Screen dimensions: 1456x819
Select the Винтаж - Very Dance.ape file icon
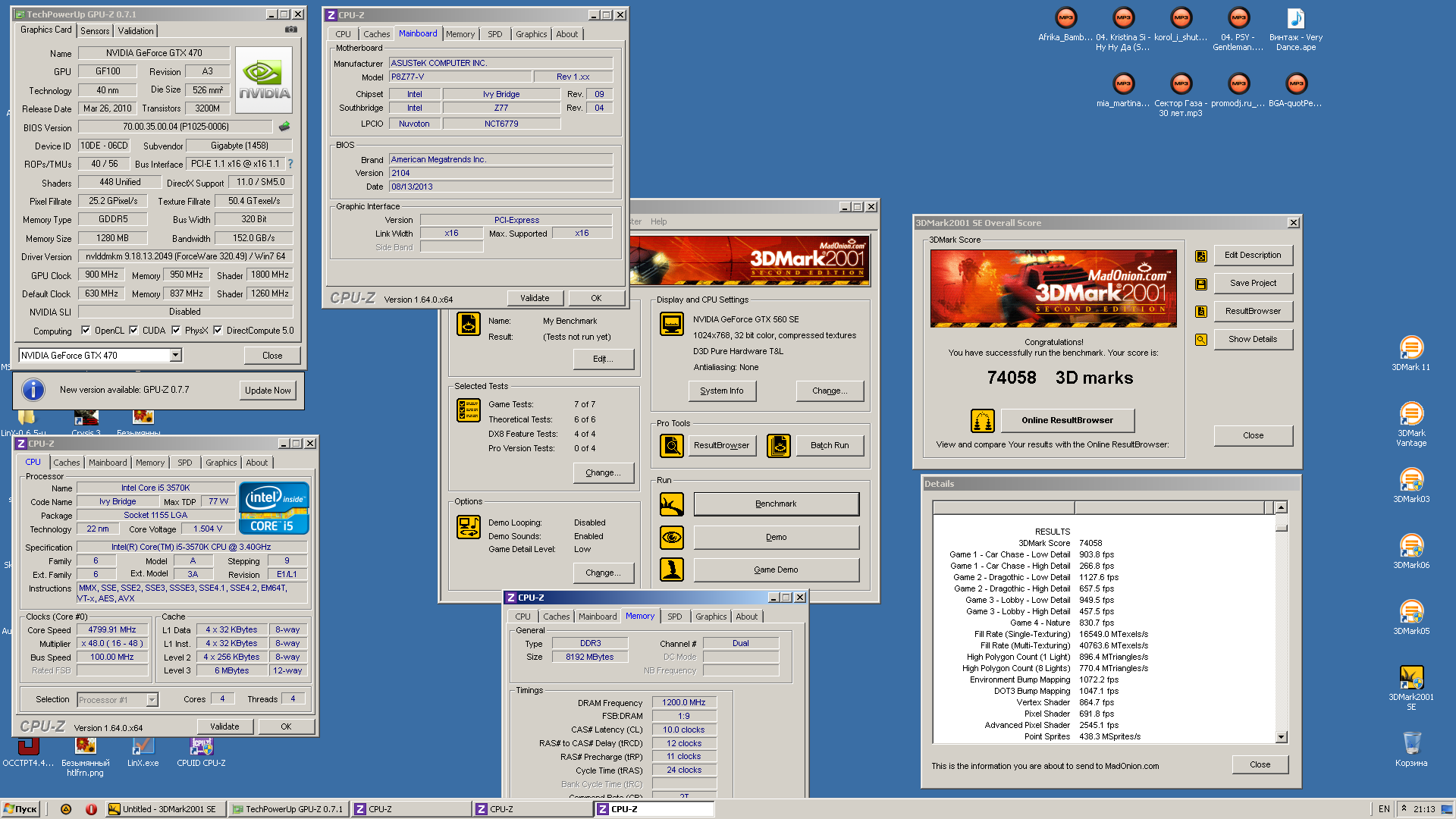pos(1295,29)
